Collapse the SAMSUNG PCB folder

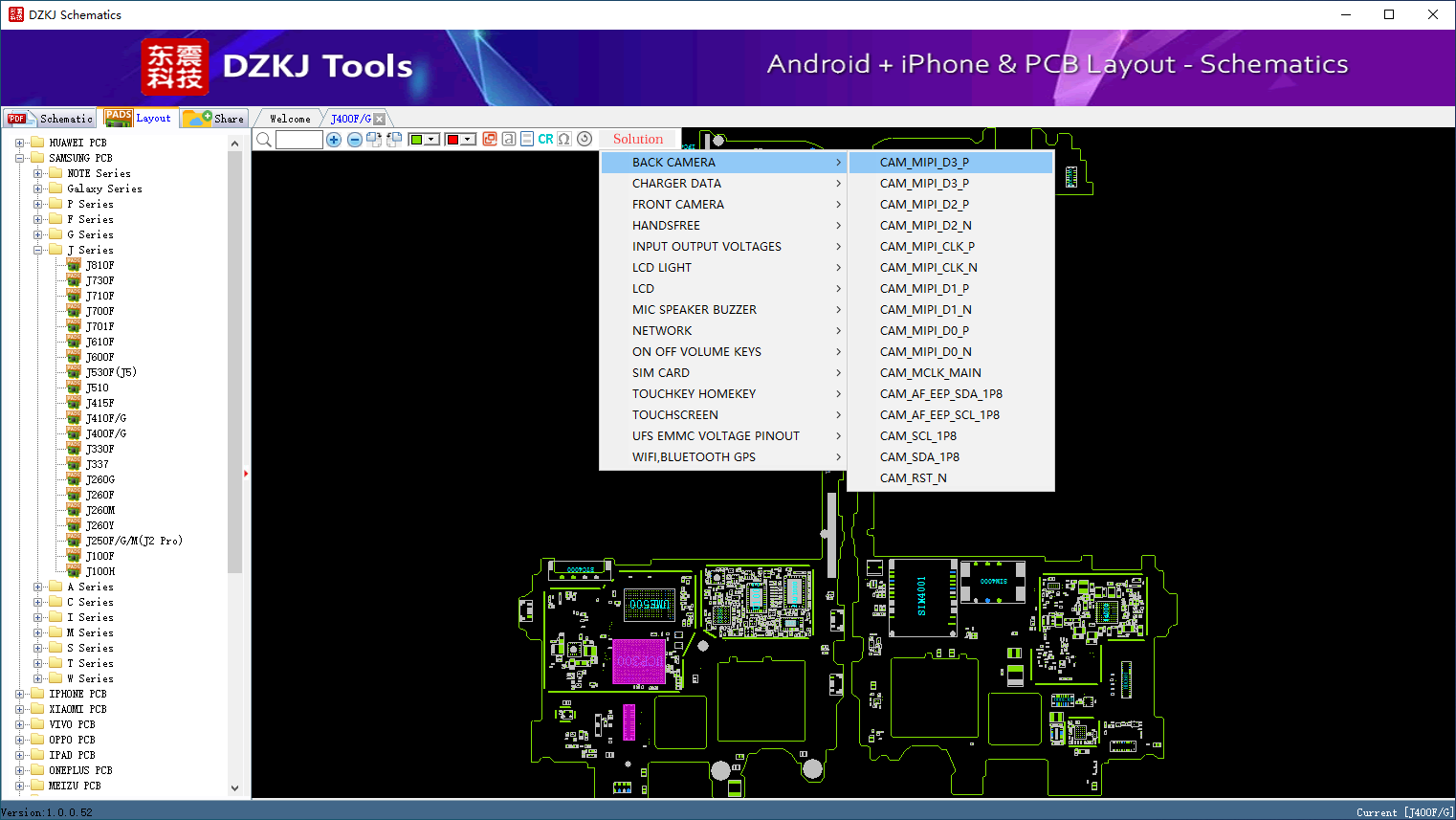point(20,158)
